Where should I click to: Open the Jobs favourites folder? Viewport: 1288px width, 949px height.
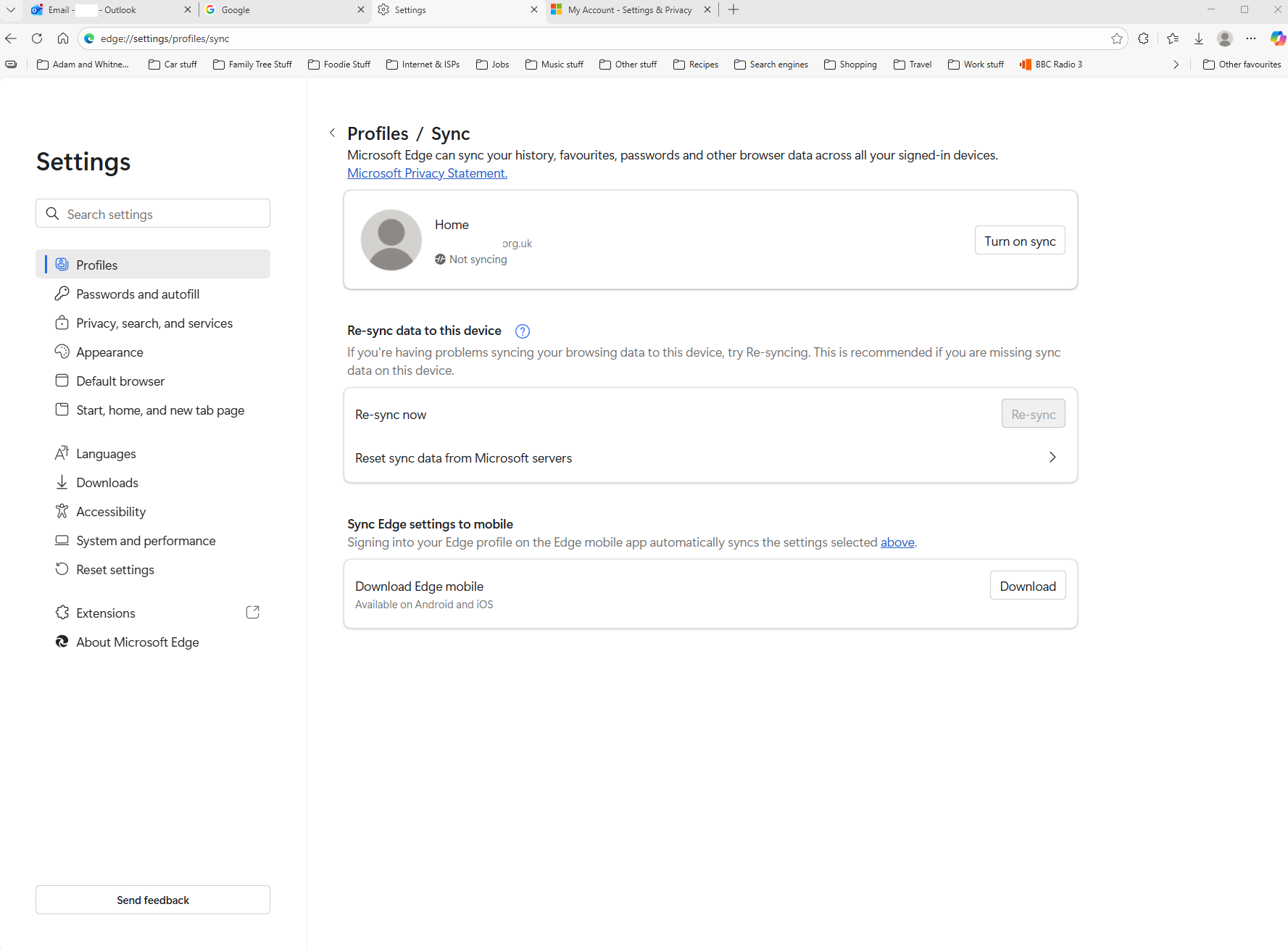493,65
